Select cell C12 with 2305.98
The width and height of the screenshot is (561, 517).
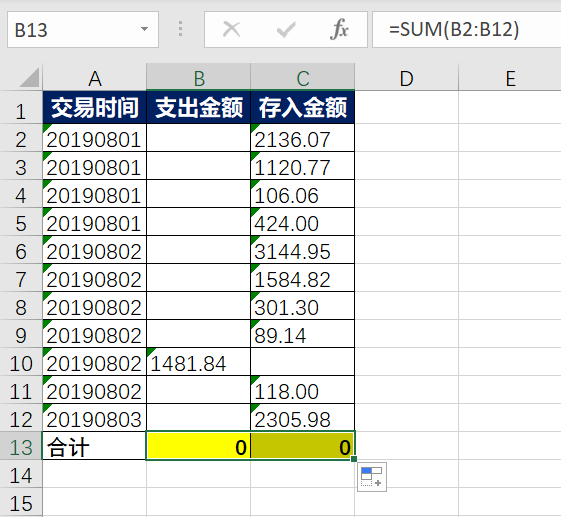(x=303, y=418)
